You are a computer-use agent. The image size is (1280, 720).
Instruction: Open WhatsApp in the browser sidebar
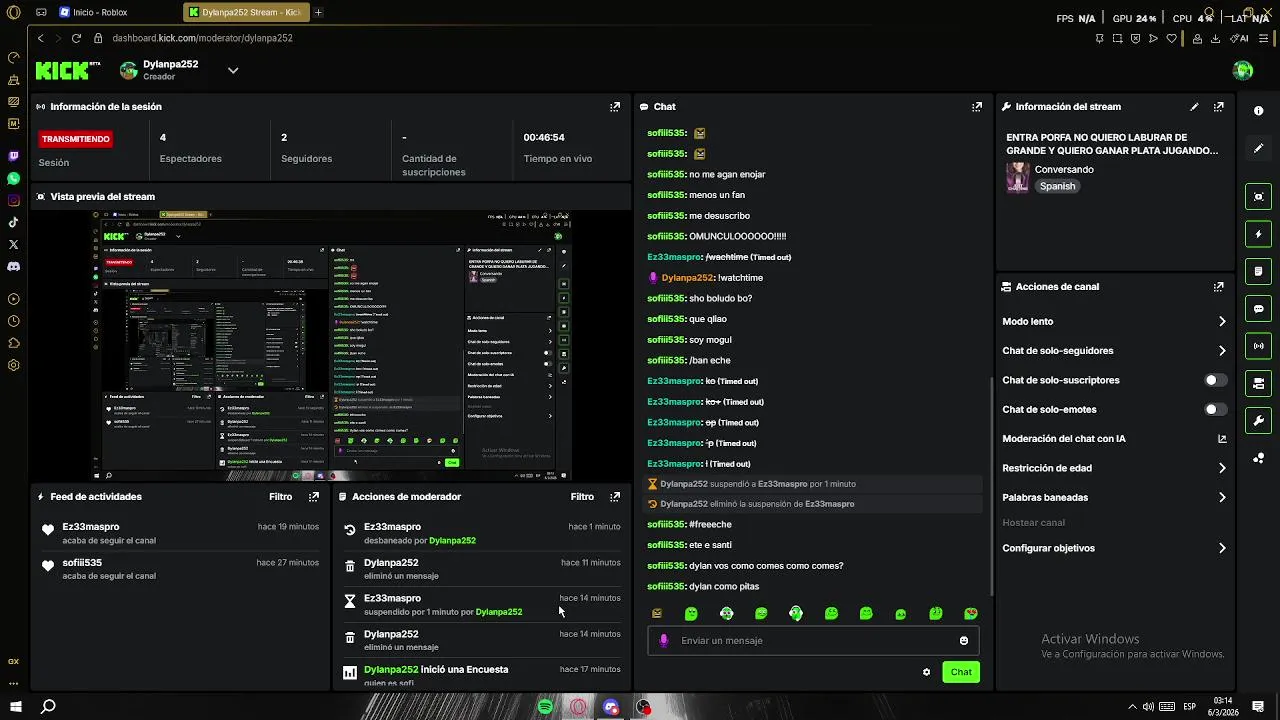point(13,179)
